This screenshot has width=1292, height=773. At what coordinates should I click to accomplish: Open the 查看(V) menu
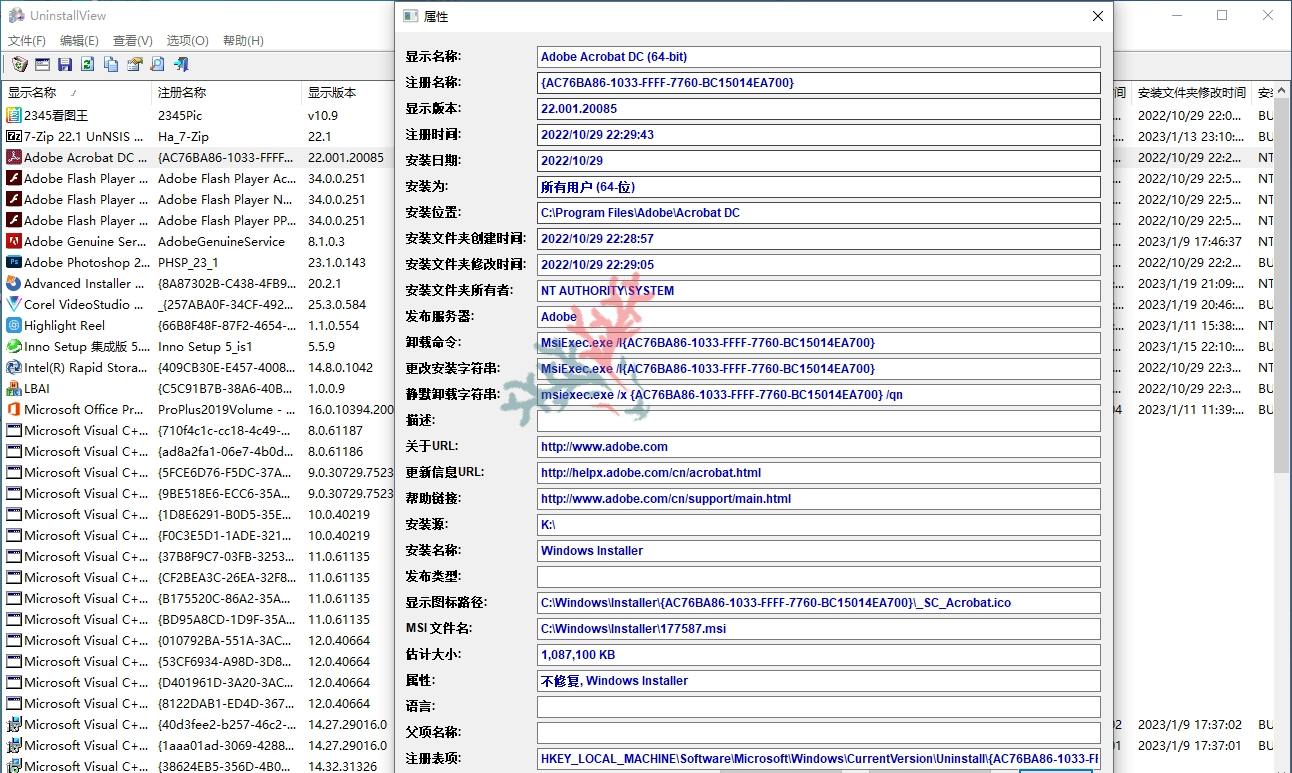133,41
